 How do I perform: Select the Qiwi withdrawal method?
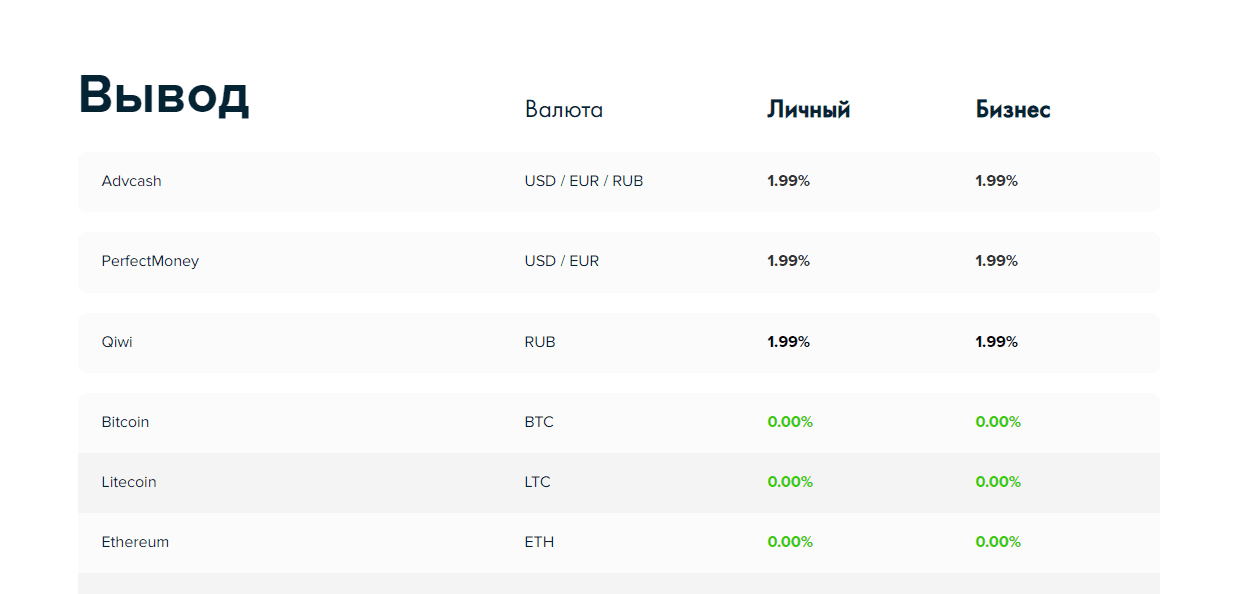pyautogui.click(x=117, y=342)
